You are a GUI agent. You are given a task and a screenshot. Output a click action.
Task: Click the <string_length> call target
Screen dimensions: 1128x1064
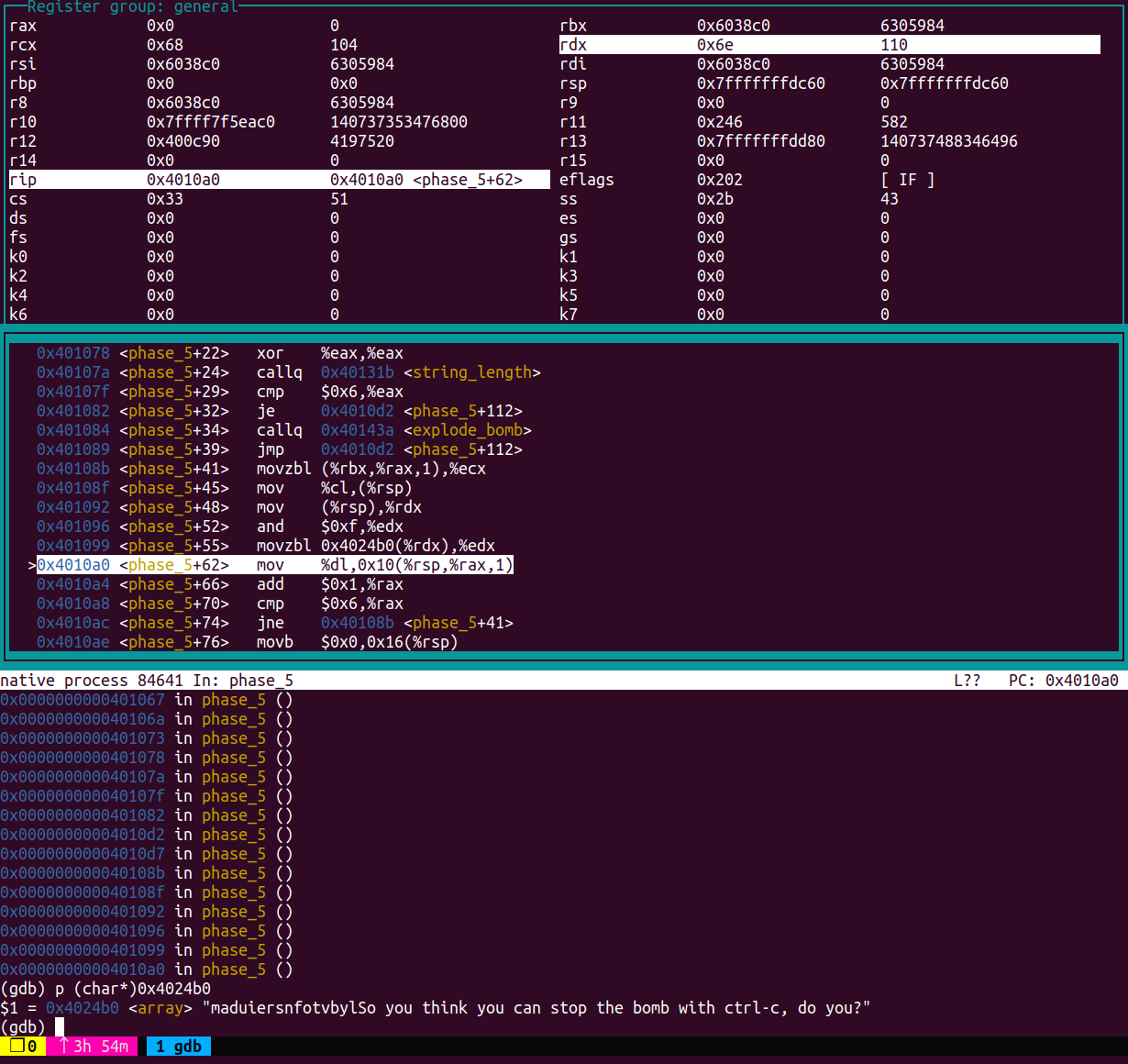click(x=472, y=372)
